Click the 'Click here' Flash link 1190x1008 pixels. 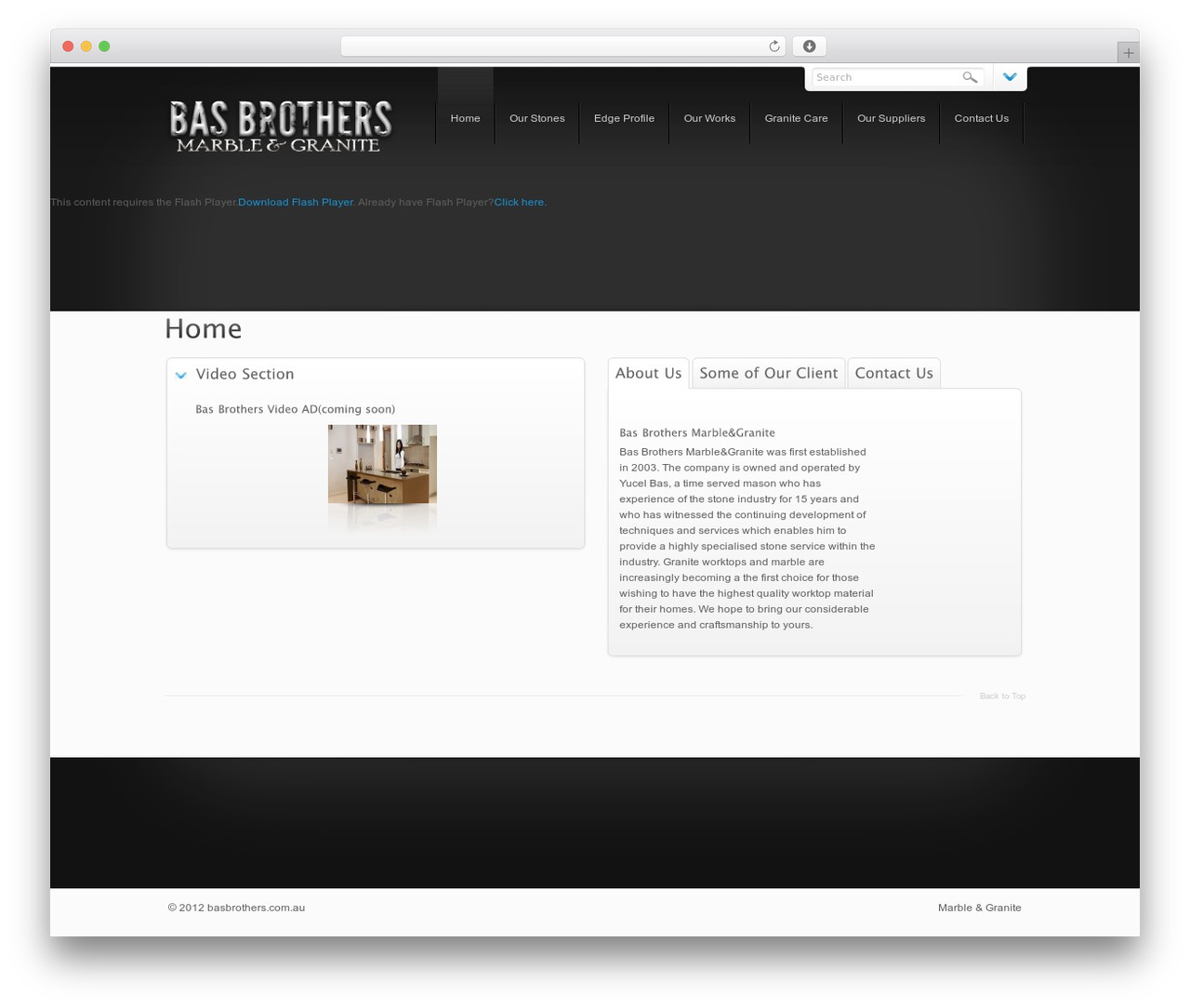pyautogui.click(x=519, y=202)
